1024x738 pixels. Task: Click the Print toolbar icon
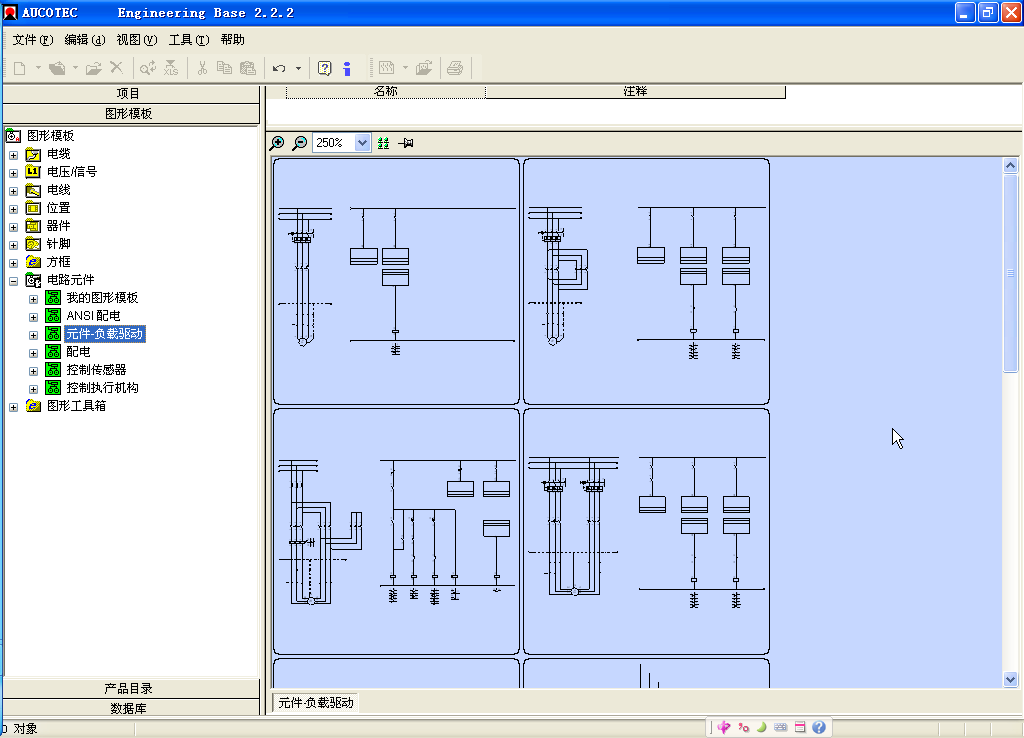(x=455, y=68)
